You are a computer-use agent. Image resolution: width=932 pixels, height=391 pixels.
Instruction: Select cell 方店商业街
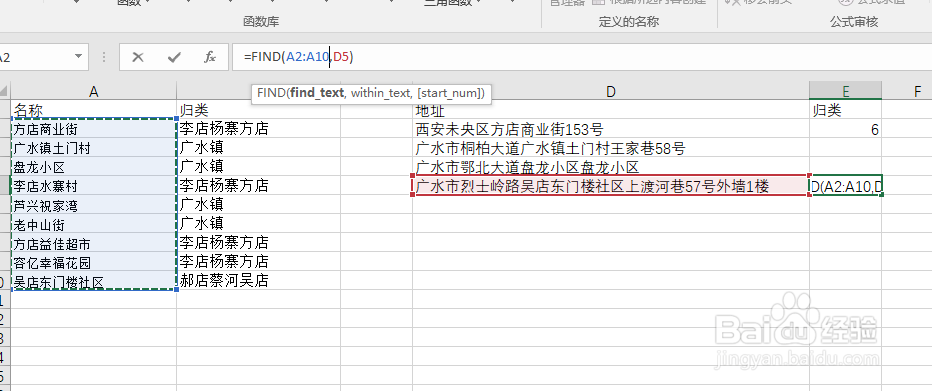(93, 129)
